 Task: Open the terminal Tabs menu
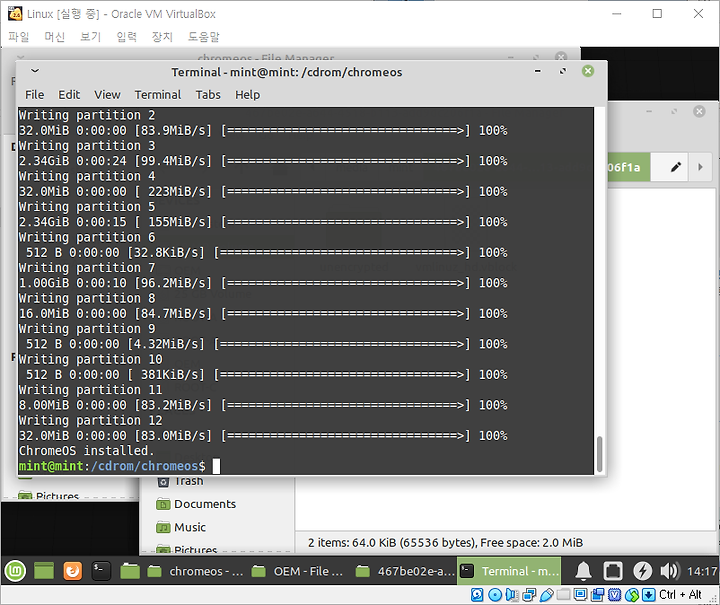tap(208, 95)
